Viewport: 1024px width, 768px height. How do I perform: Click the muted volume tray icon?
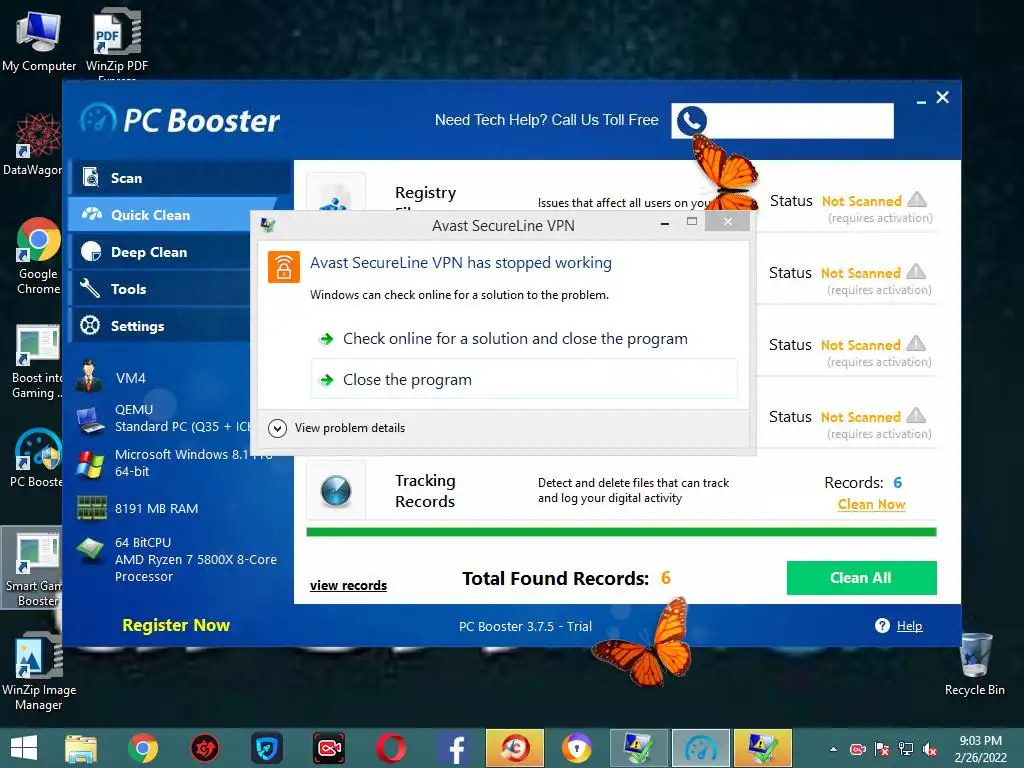[x=929, y=749]
